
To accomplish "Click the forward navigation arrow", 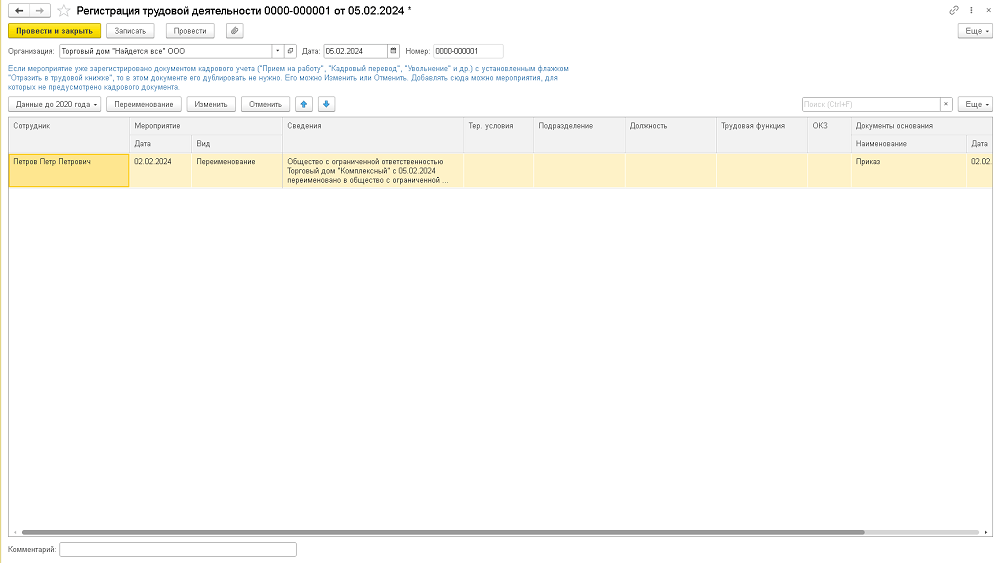I will (x=38, y=10).
